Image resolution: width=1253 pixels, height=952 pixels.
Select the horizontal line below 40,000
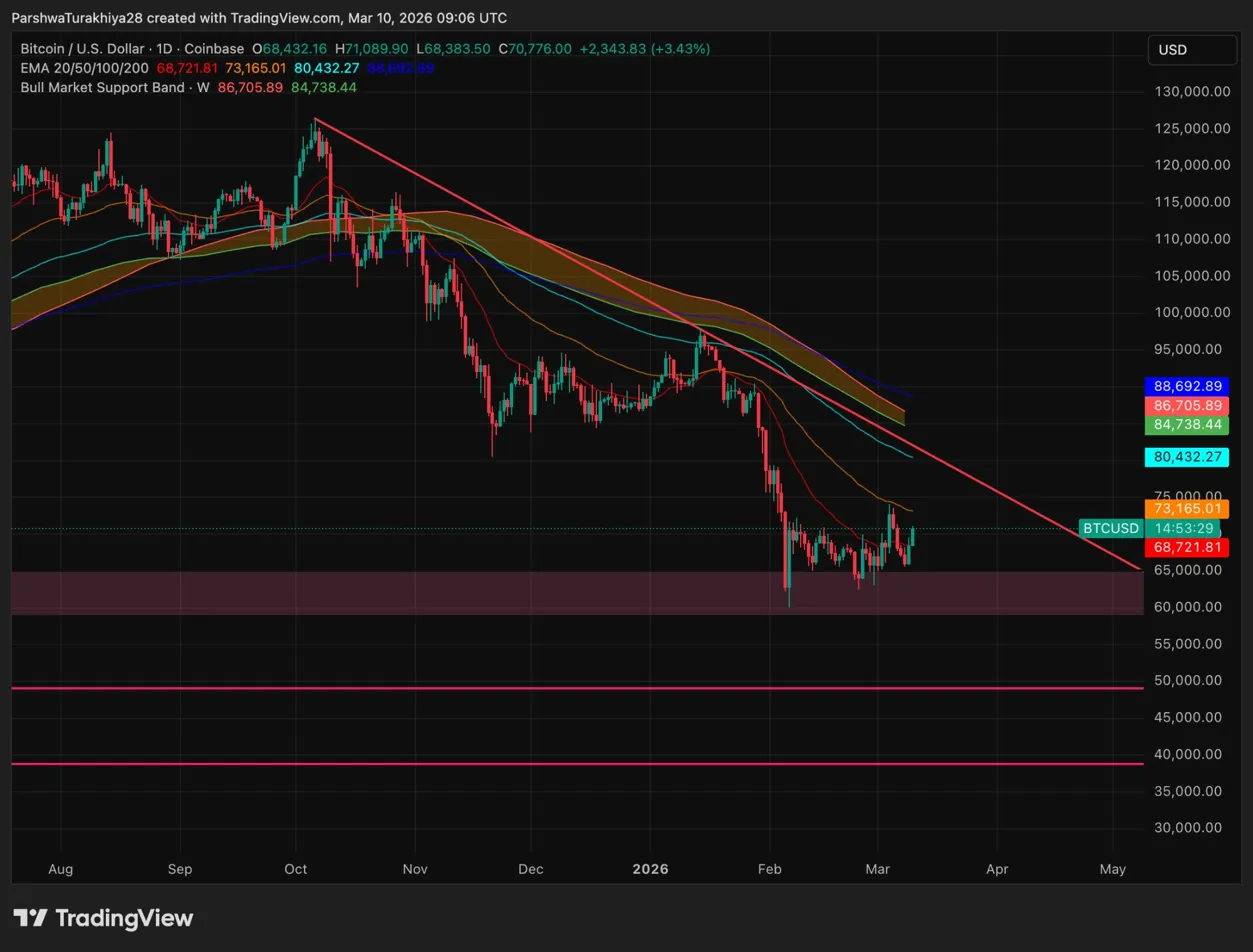(500, 764)
